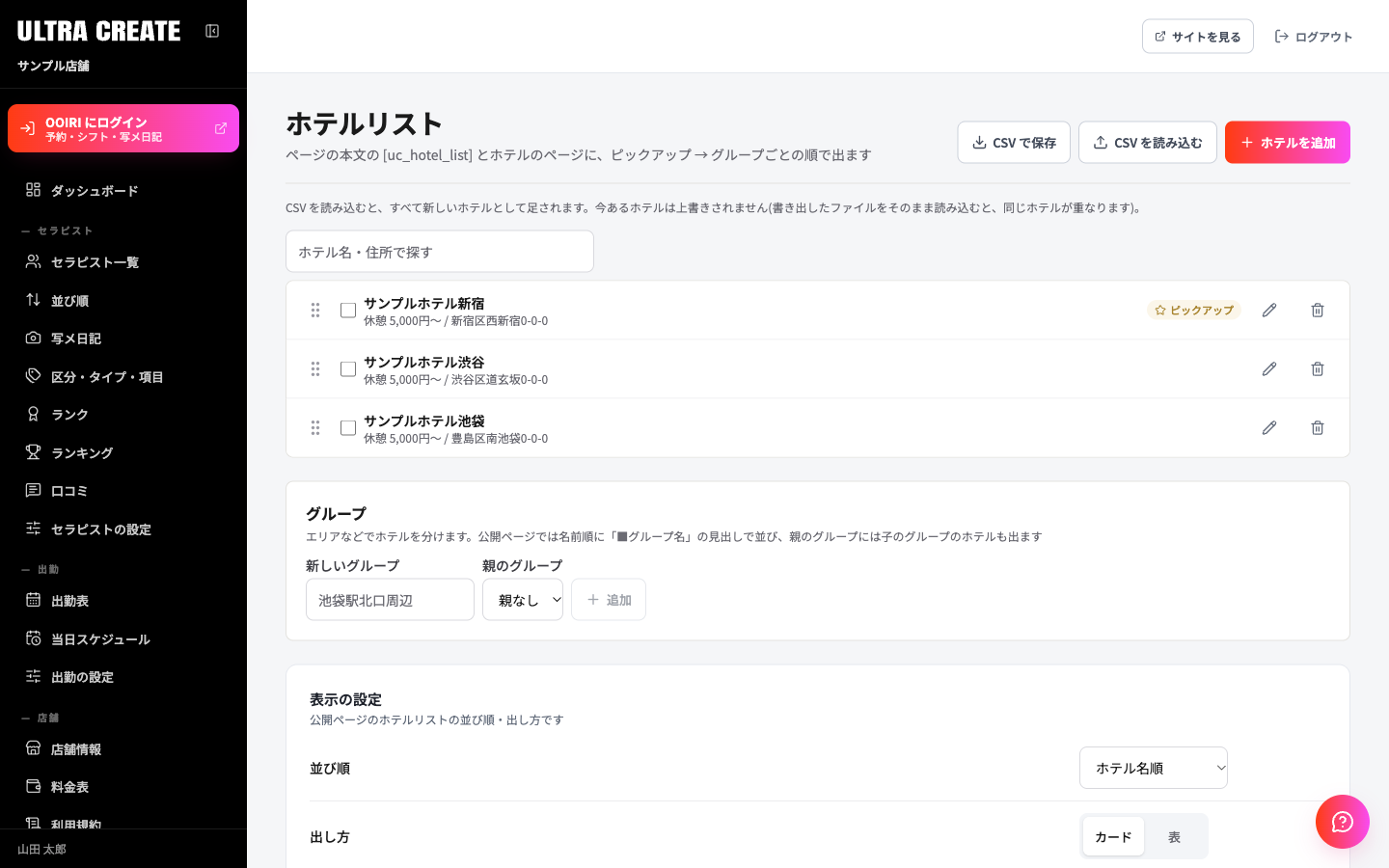
Task: Click the ULTRA CREATE logo
Action: tap(98, 31)
